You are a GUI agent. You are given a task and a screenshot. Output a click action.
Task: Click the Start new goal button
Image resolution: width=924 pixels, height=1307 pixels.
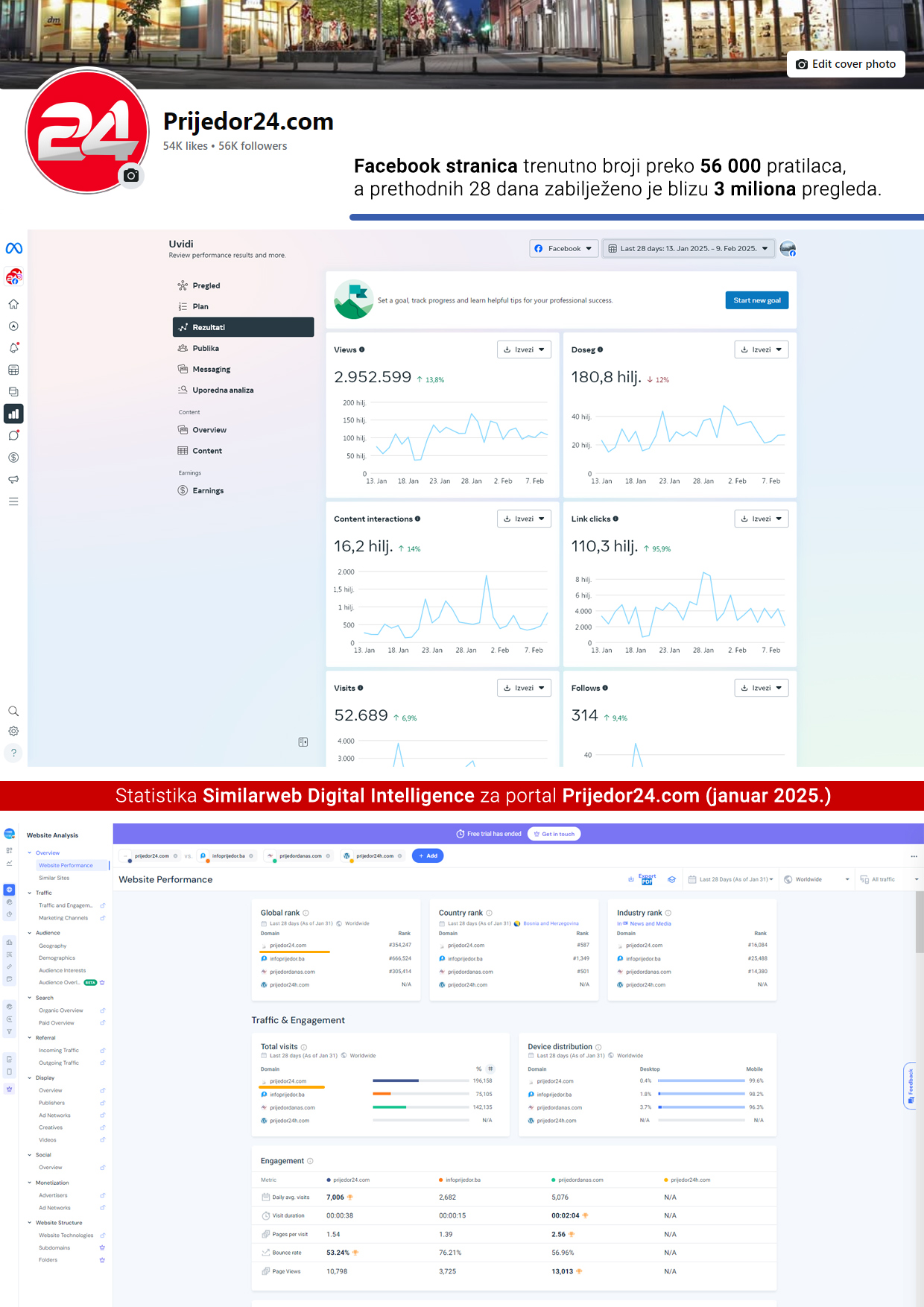(756, 300)
